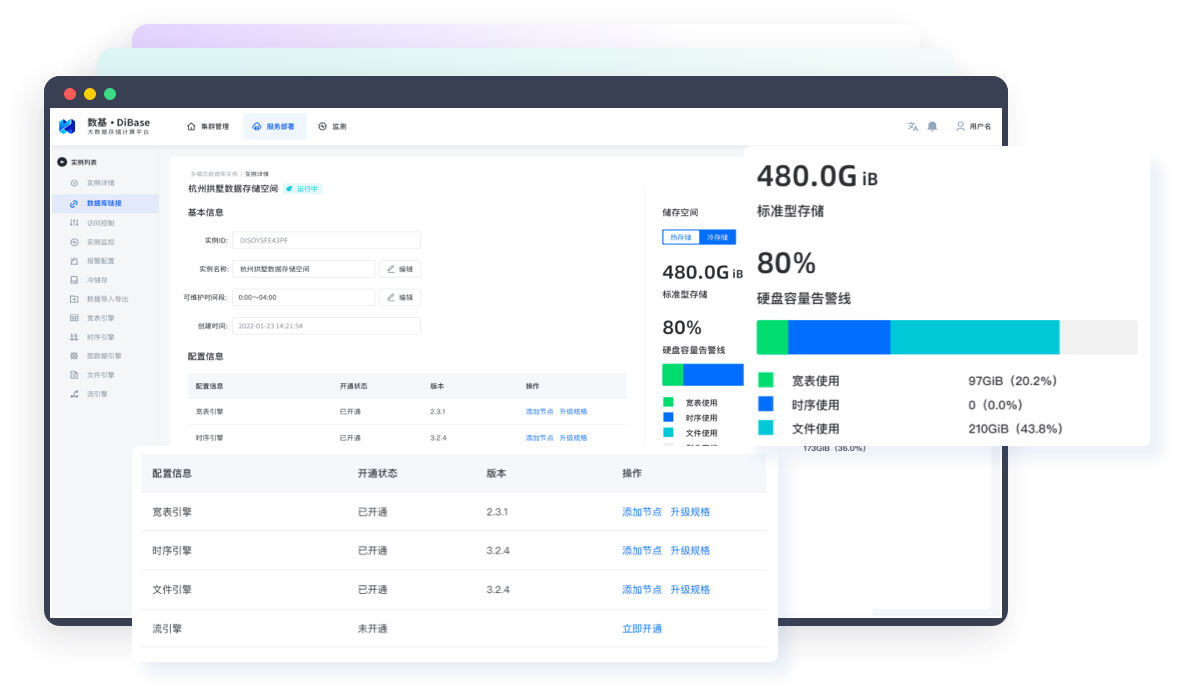
Task: Click the cloud icon on 服务部署
Action: 257,126
